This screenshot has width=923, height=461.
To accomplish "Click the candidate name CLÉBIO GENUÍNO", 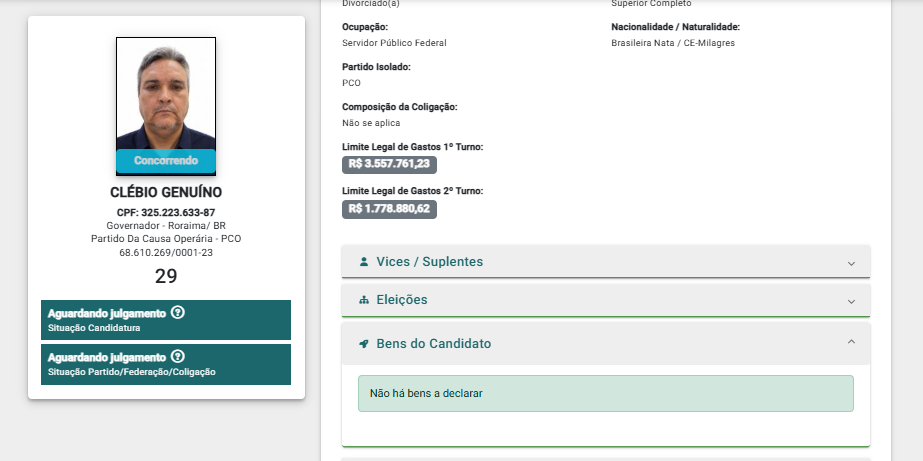I will pos(166,193).
